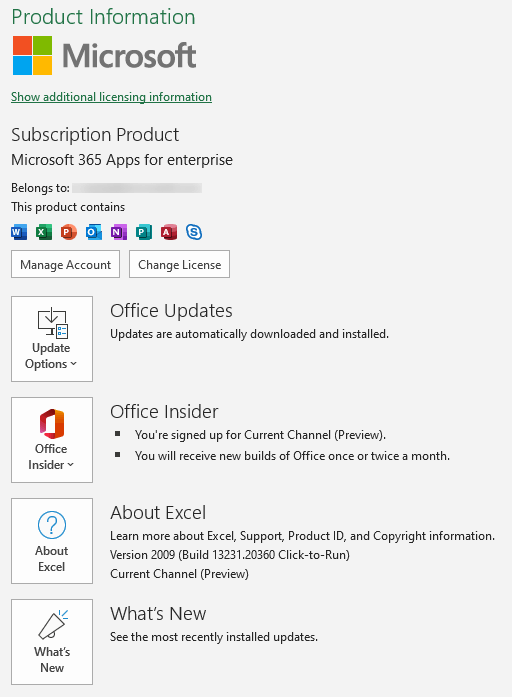
Task: Click the Excel app icon
Action: (44, 232)
